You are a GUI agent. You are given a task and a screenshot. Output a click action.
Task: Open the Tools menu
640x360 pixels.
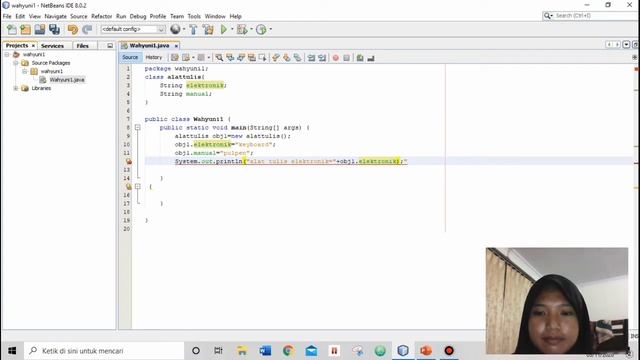[x=194, y=16]
